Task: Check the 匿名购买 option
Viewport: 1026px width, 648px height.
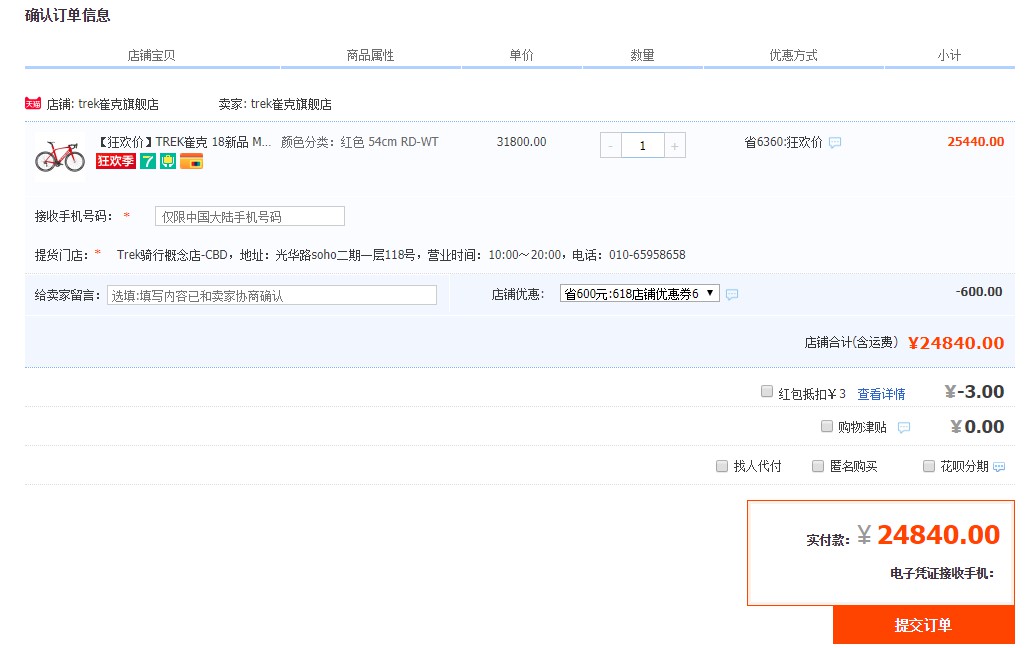Action: point(817,465)
